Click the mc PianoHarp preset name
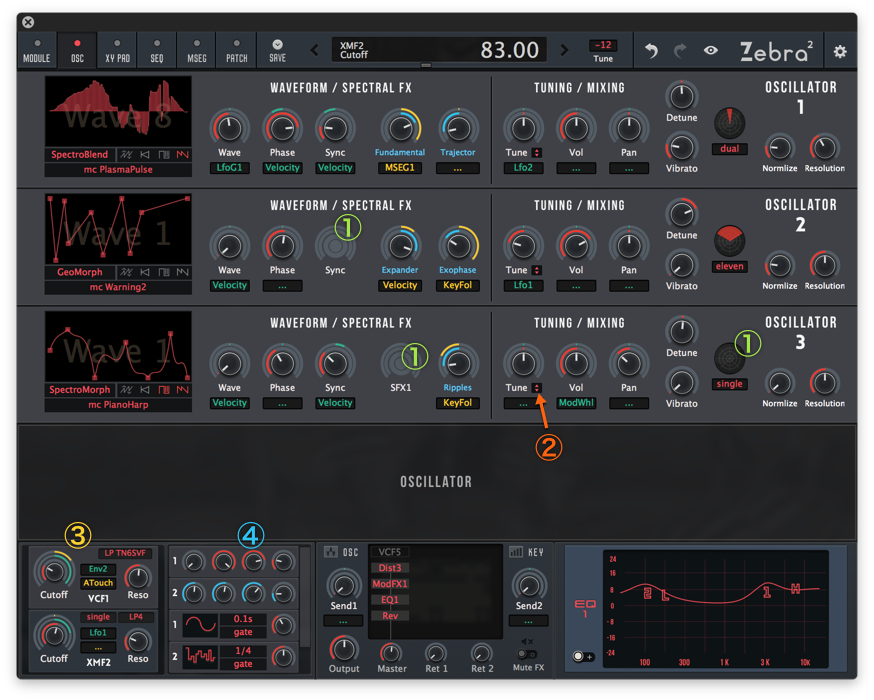Viewport: 874px width, 700px height. 118,405
